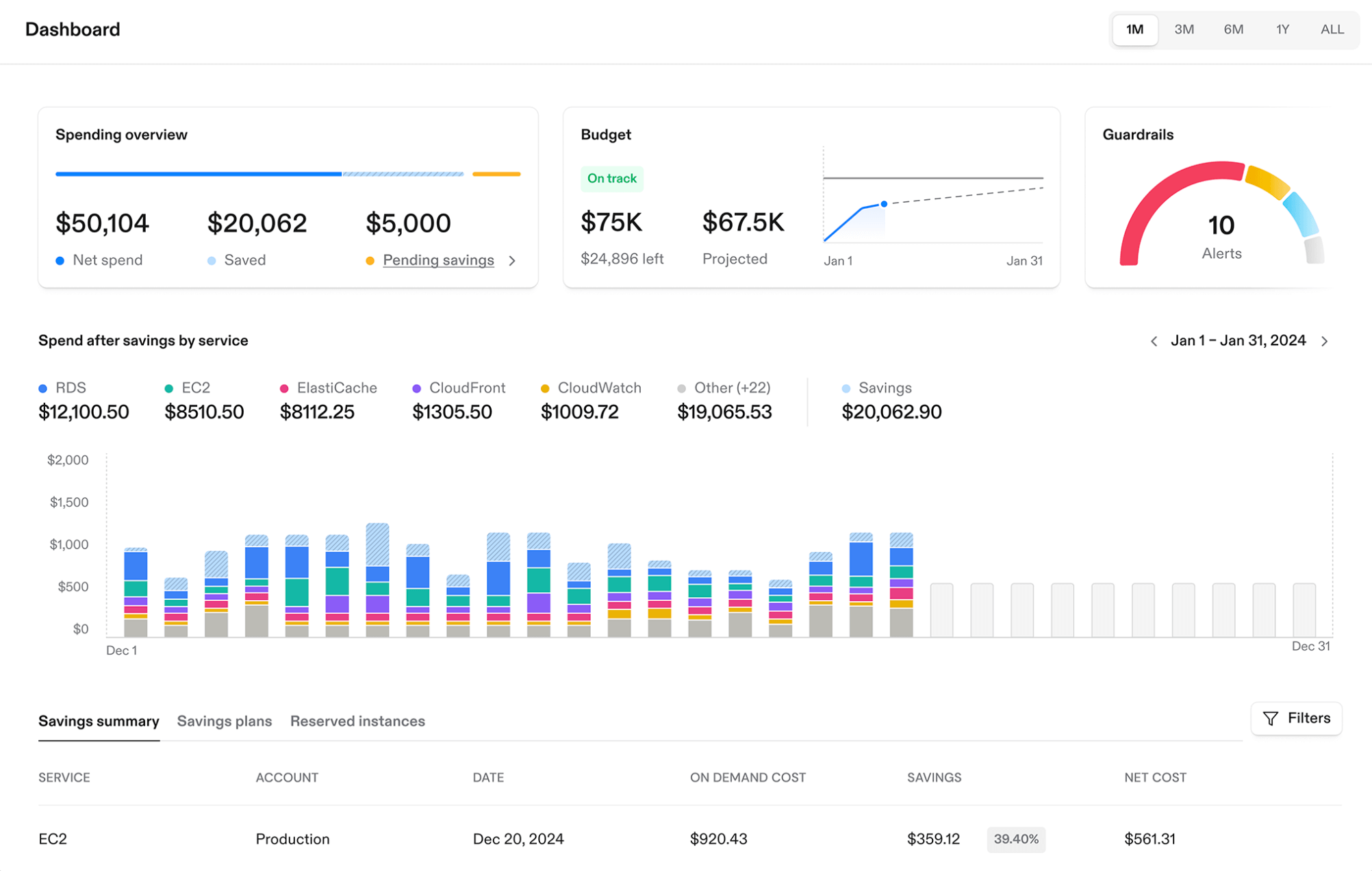The image size is (1372, 871).
Task: Click the CloudFront purple legend dot
Action: [416, 388]
